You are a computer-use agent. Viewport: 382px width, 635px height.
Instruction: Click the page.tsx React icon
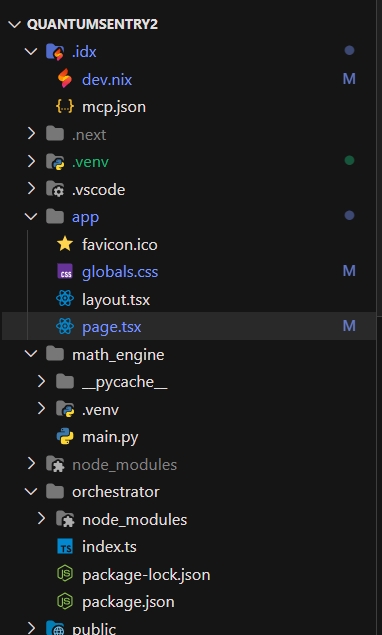[x=65, y=326]
